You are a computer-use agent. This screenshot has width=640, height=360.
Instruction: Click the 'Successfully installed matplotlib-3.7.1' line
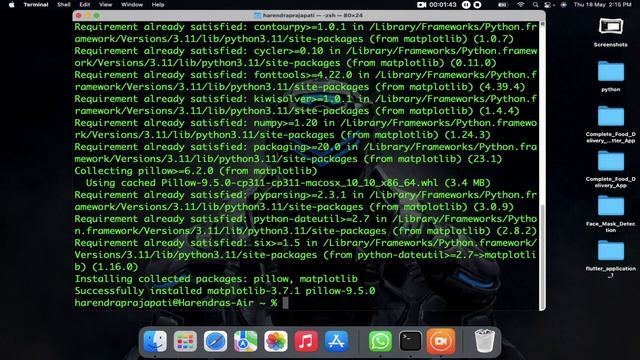pyautogui.click(x=225, y=291)
